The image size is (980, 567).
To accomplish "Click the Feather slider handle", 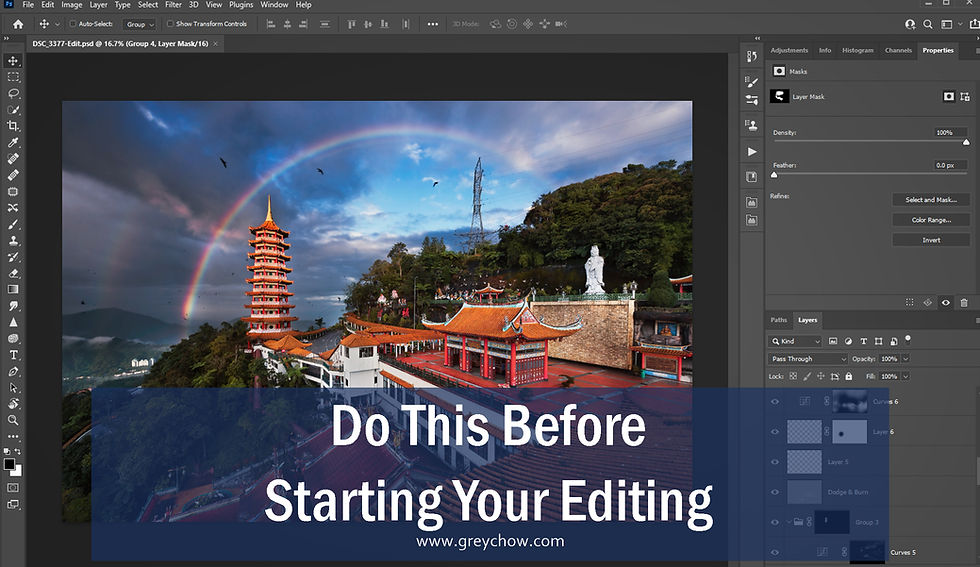I will click(x=774, y=175).
